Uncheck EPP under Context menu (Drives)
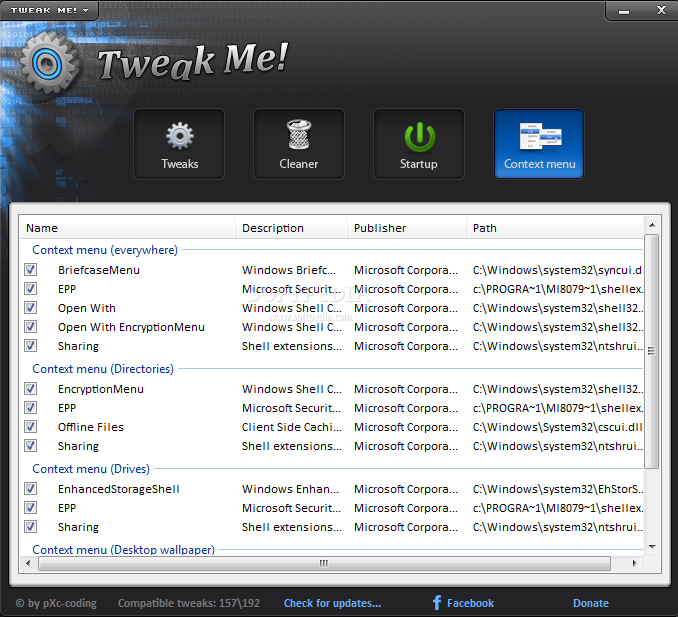Viewport: 678px width, 617px height. pos(30,508)
